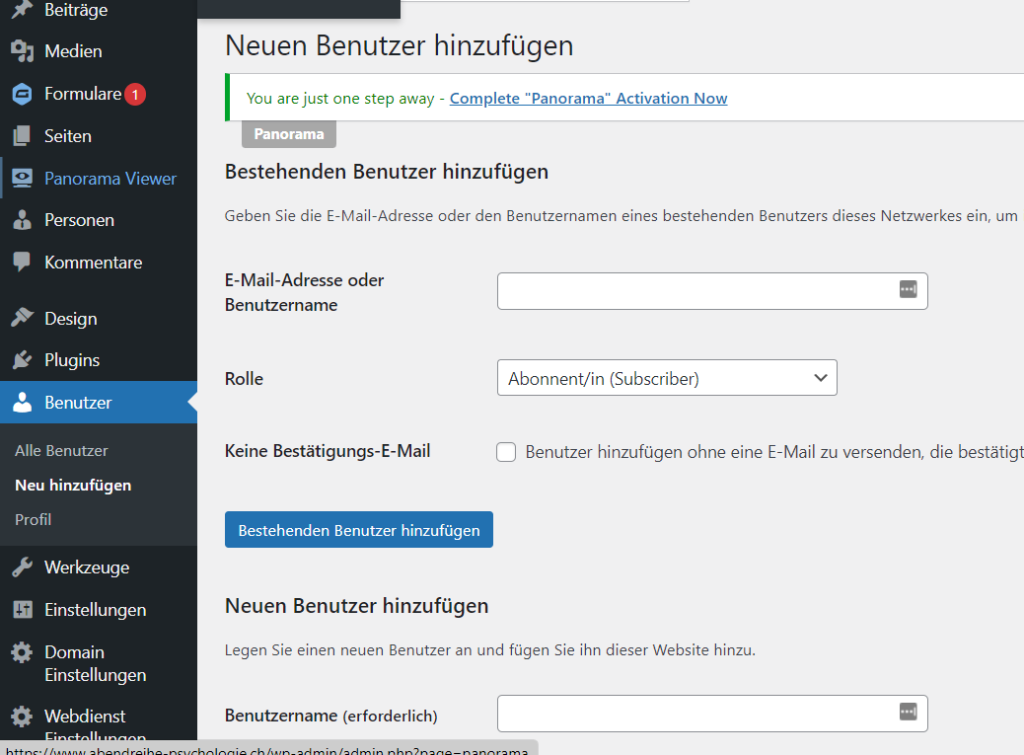Open Alle Benutzer submenu item

click(x=61, y=451)
